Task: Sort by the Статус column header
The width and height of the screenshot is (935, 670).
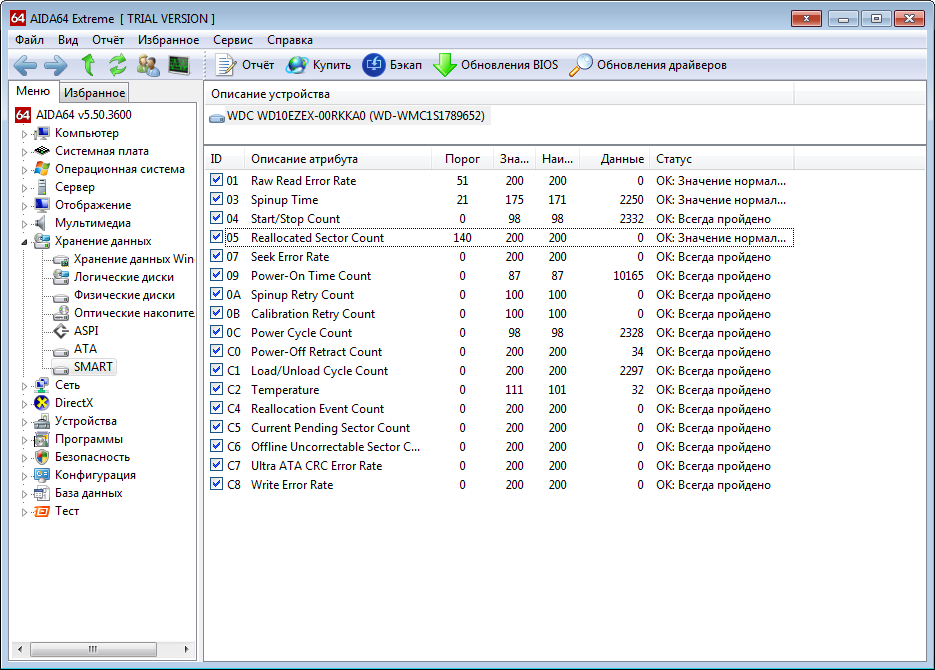Action: (x=722, y=159)
